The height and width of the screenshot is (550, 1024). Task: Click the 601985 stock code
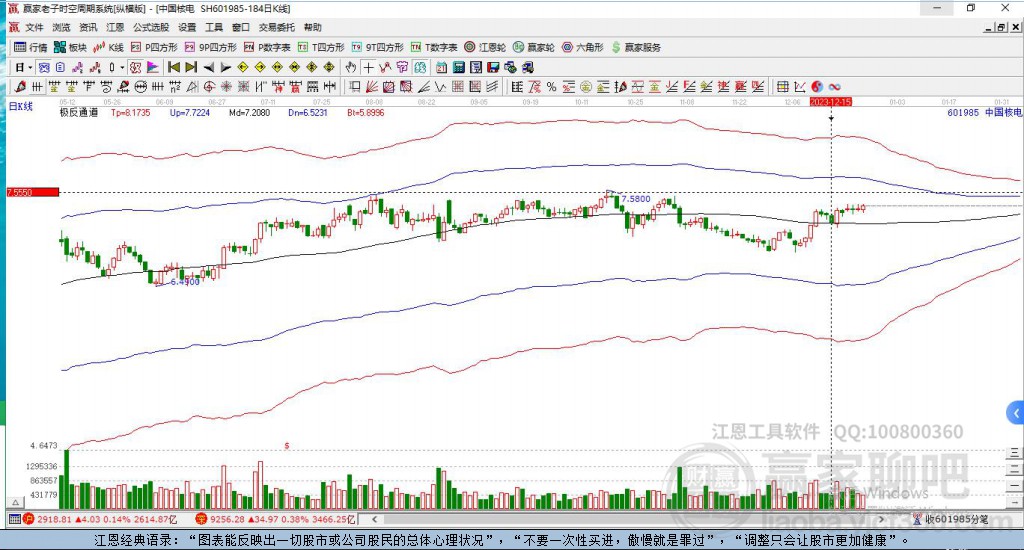(x=963, y=112)
